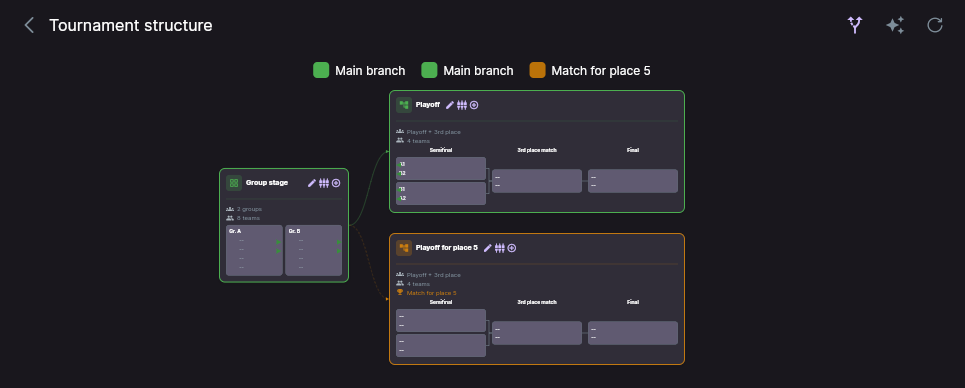965x388 pixels.
Task: Click the Group stage title
Action: click(x=266, y=182)
